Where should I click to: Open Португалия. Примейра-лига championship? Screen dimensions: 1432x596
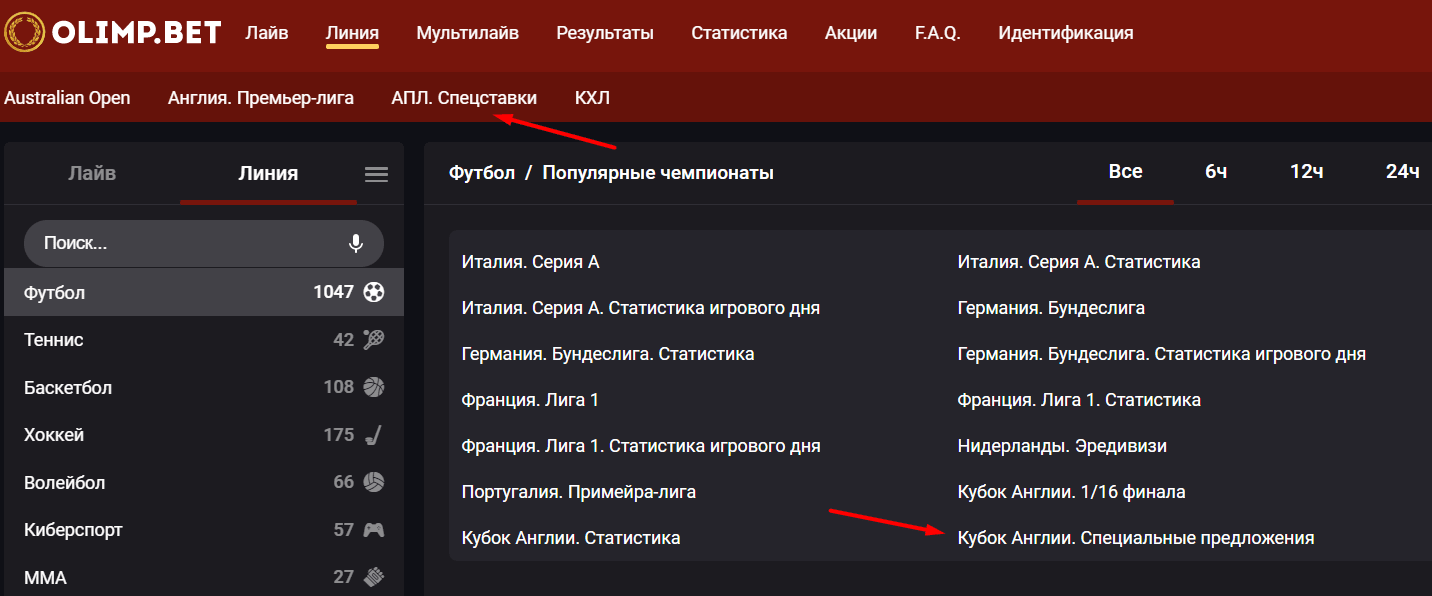tap(579, 492)
